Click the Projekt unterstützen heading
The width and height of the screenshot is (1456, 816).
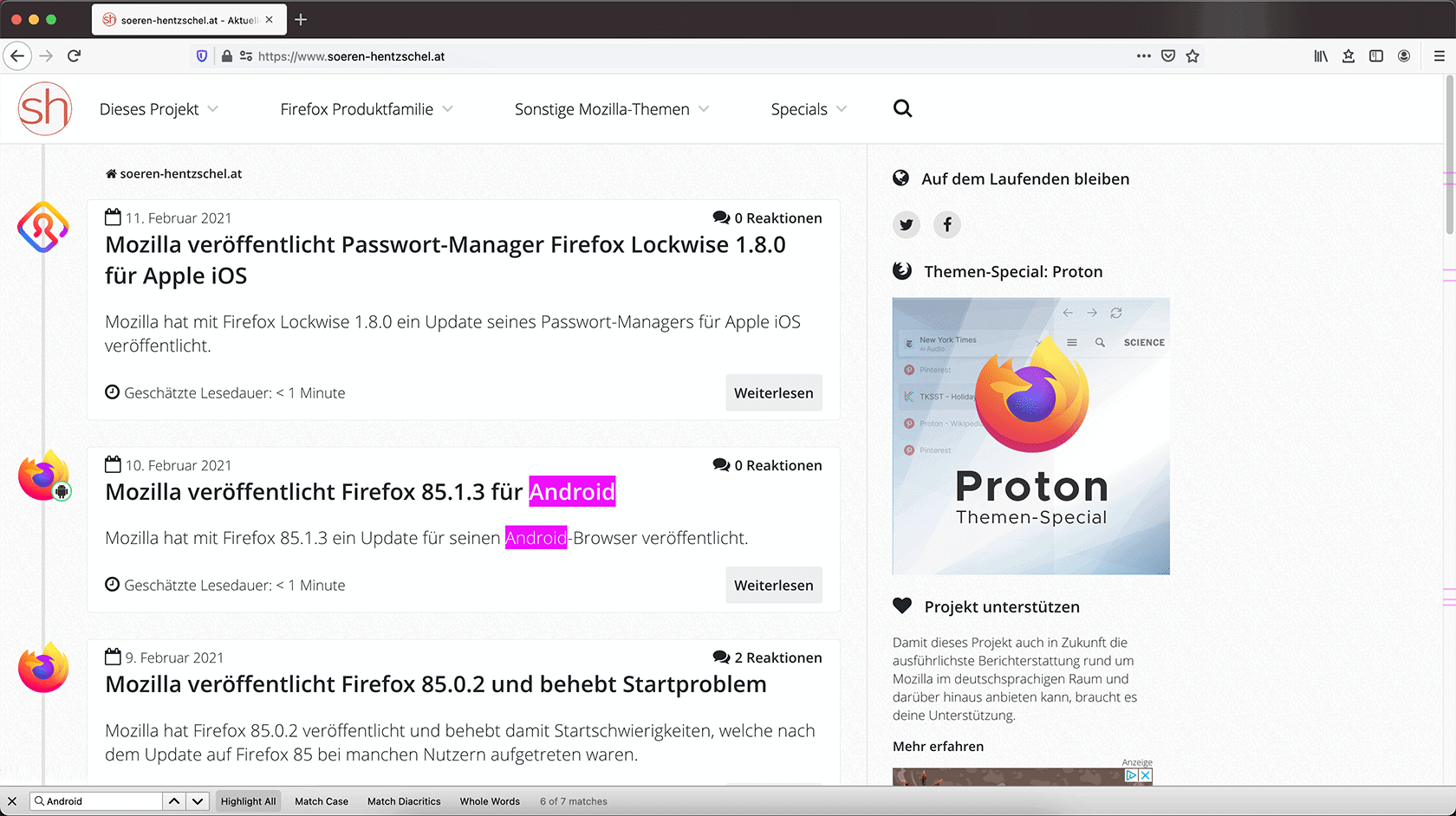[x=1002, y=607]
